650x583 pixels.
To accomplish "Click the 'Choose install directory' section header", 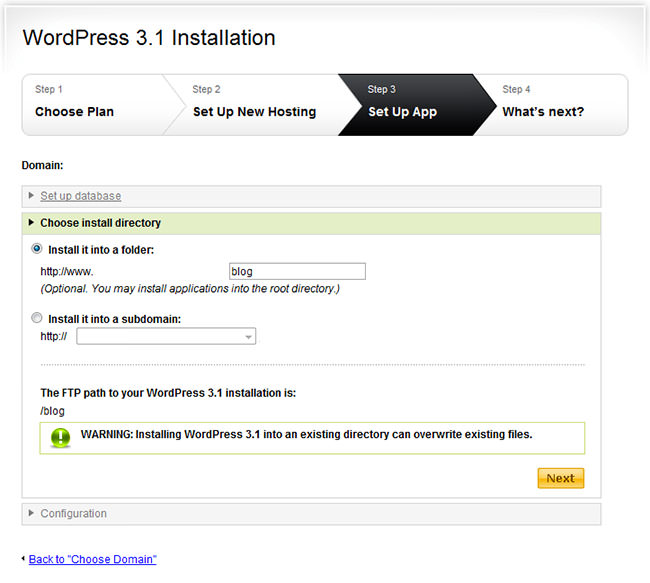I will (x=311, y=223).
